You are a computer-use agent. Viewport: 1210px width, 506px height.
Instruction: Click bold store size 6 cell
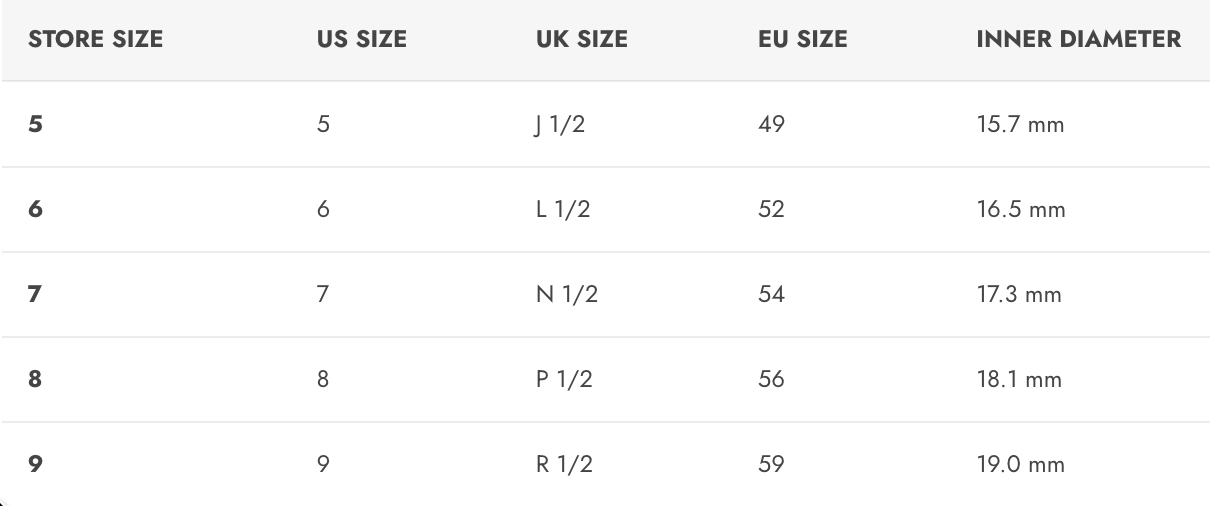pos(36,210)
